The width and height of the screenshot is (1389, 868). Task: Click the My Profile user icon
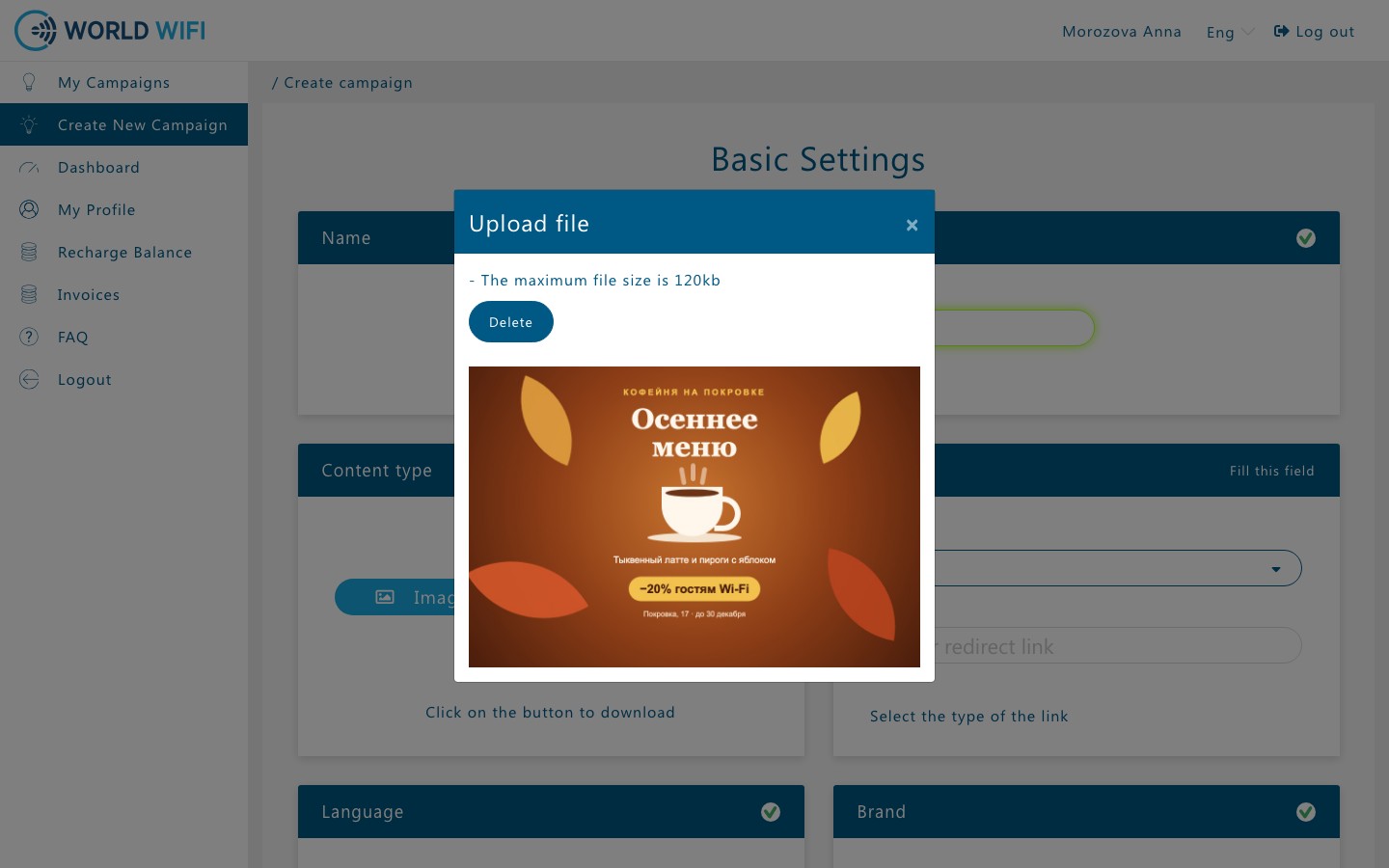point(29,209)
